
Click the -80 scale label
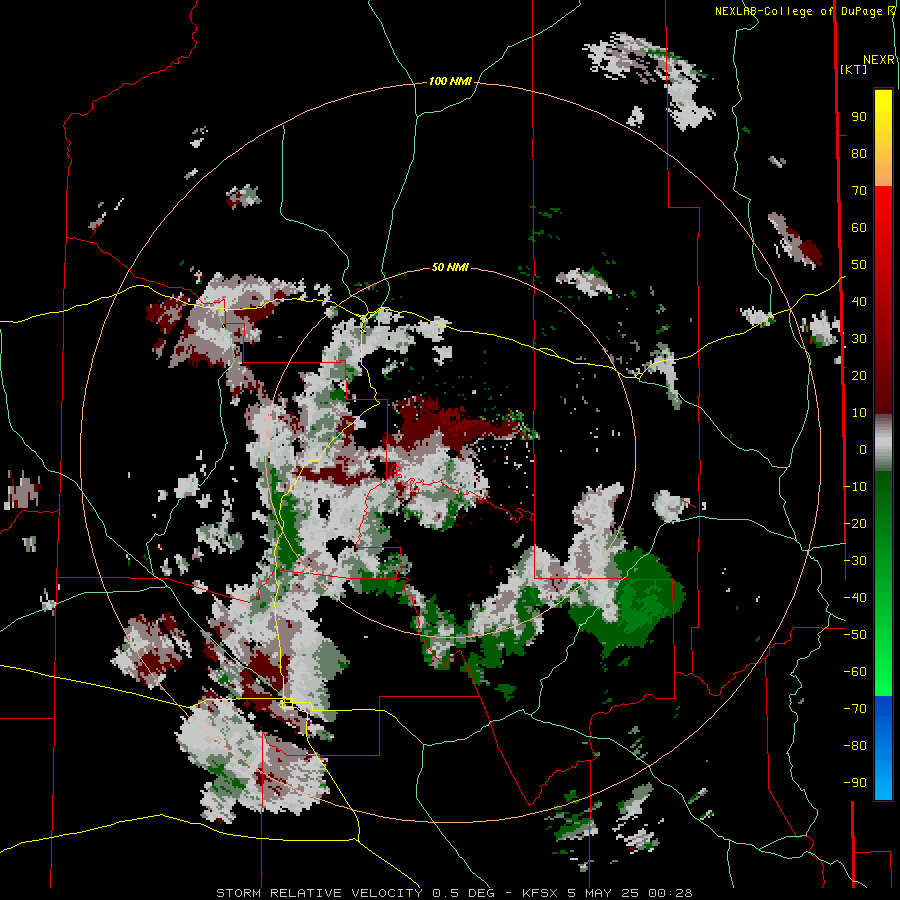coord(855,746)
